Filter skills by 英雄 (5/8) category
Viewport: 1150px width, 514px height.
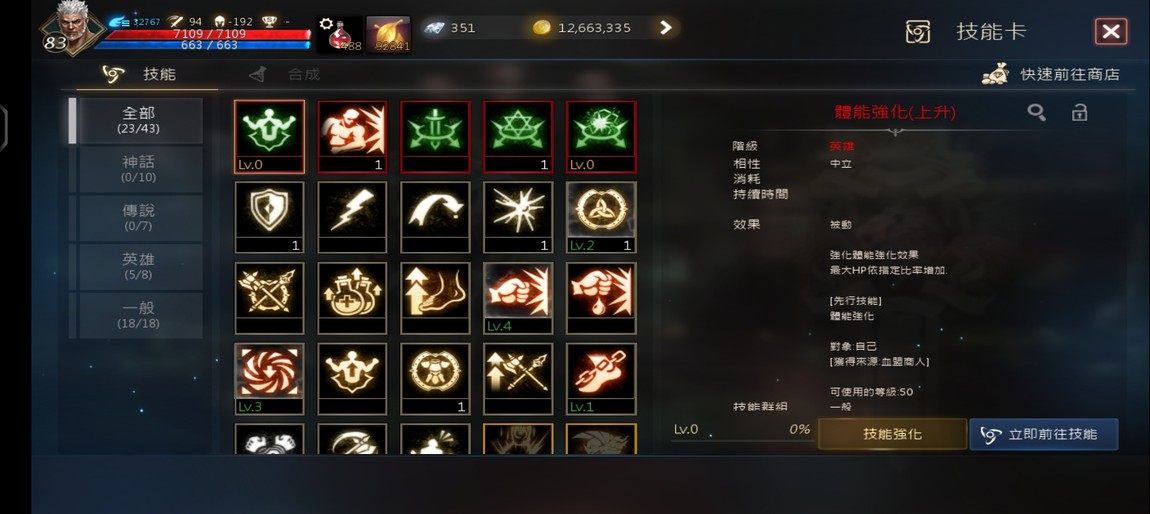(139, 267)
